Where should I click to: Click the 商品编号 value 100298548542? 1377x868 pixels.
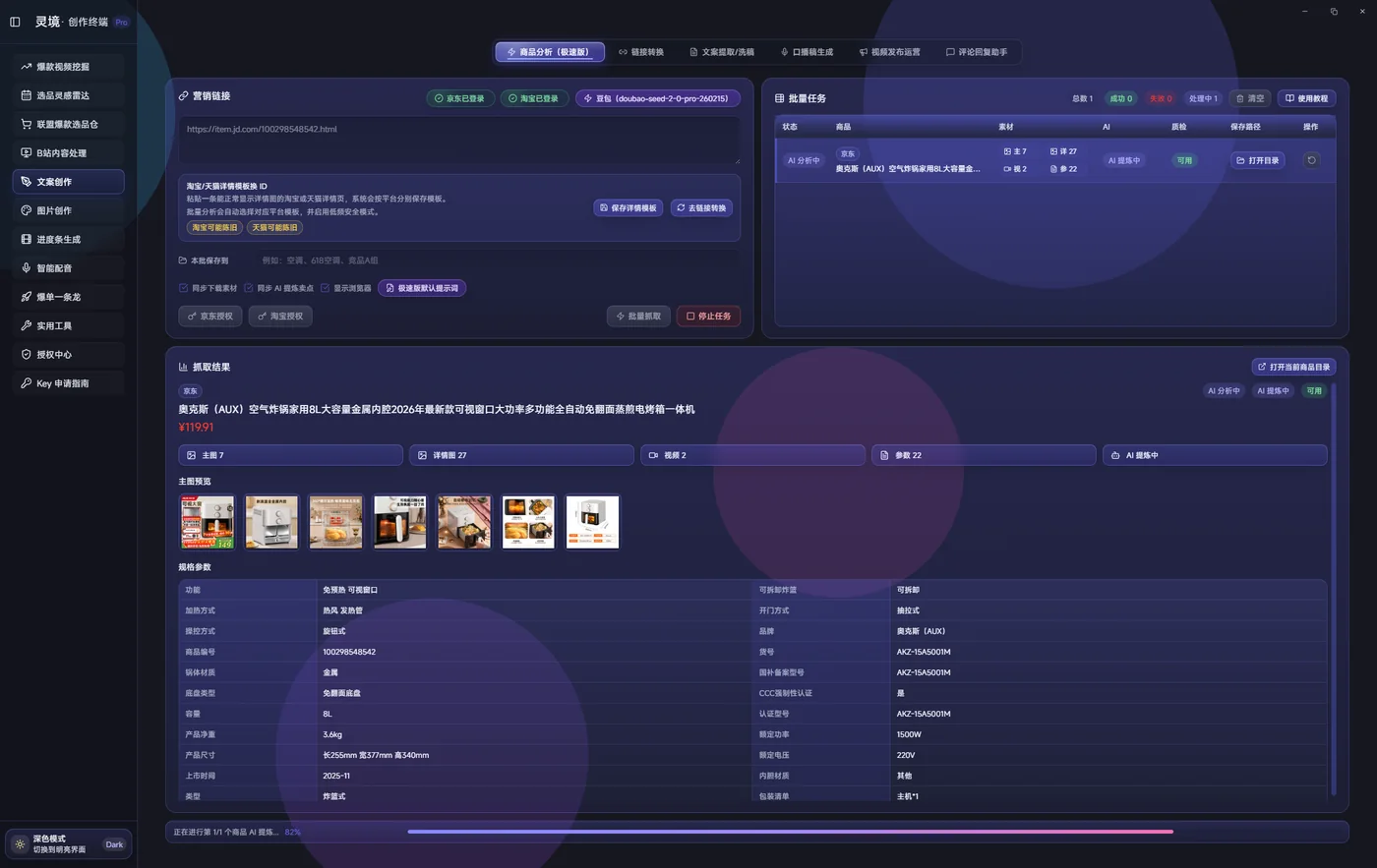(349, 652)
